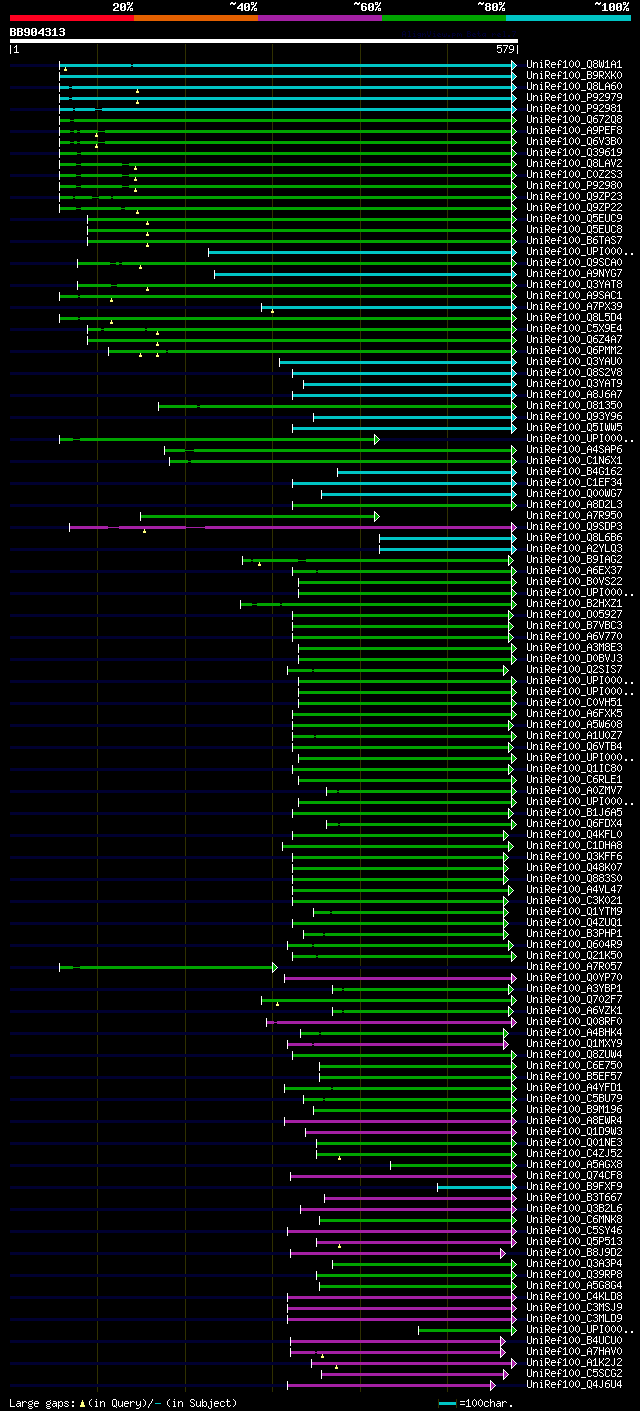The image size is (640, 1411).
Task: Select the UniRef100_A4VL47 label
Action: 574,890
